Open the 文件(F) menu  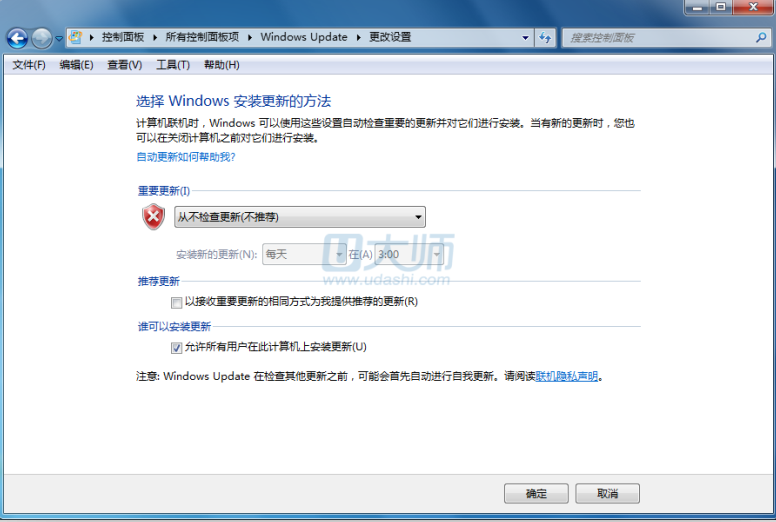pyautogui.click(x=29, y=65)
